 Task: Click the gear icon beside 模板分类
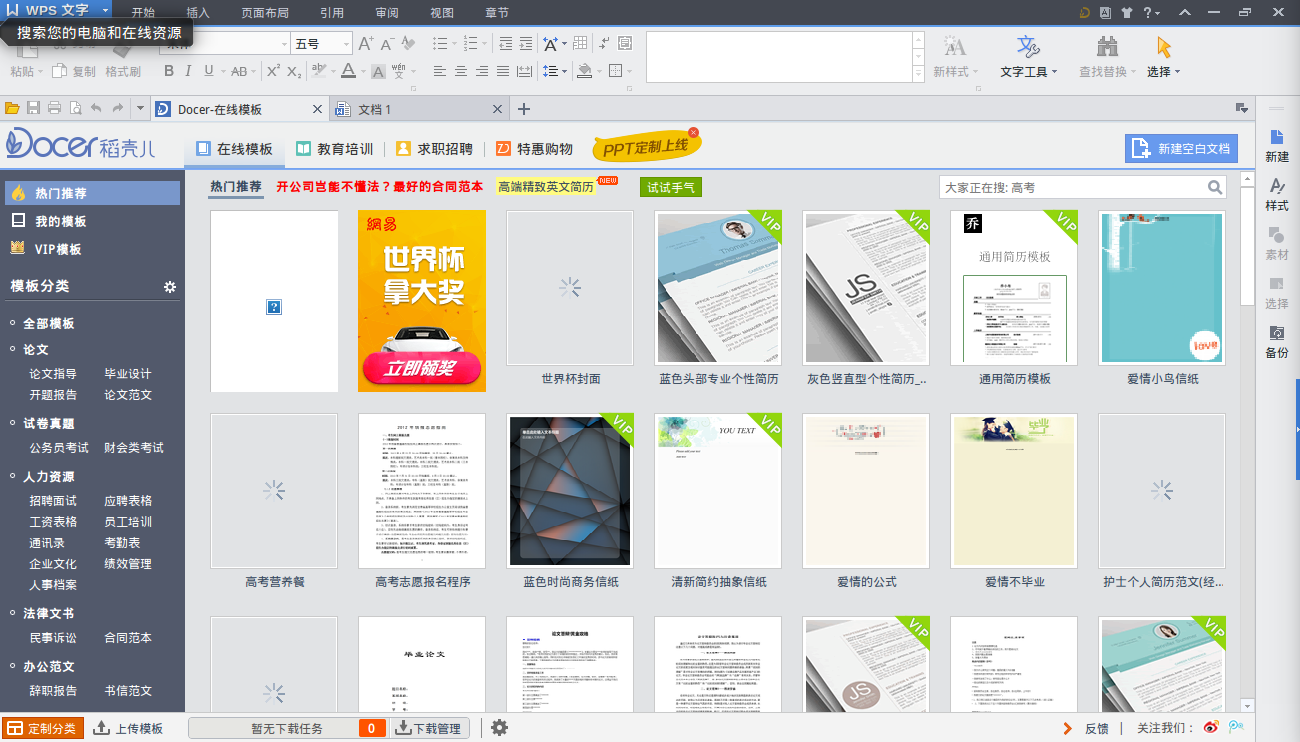click(x=170, y=287)
